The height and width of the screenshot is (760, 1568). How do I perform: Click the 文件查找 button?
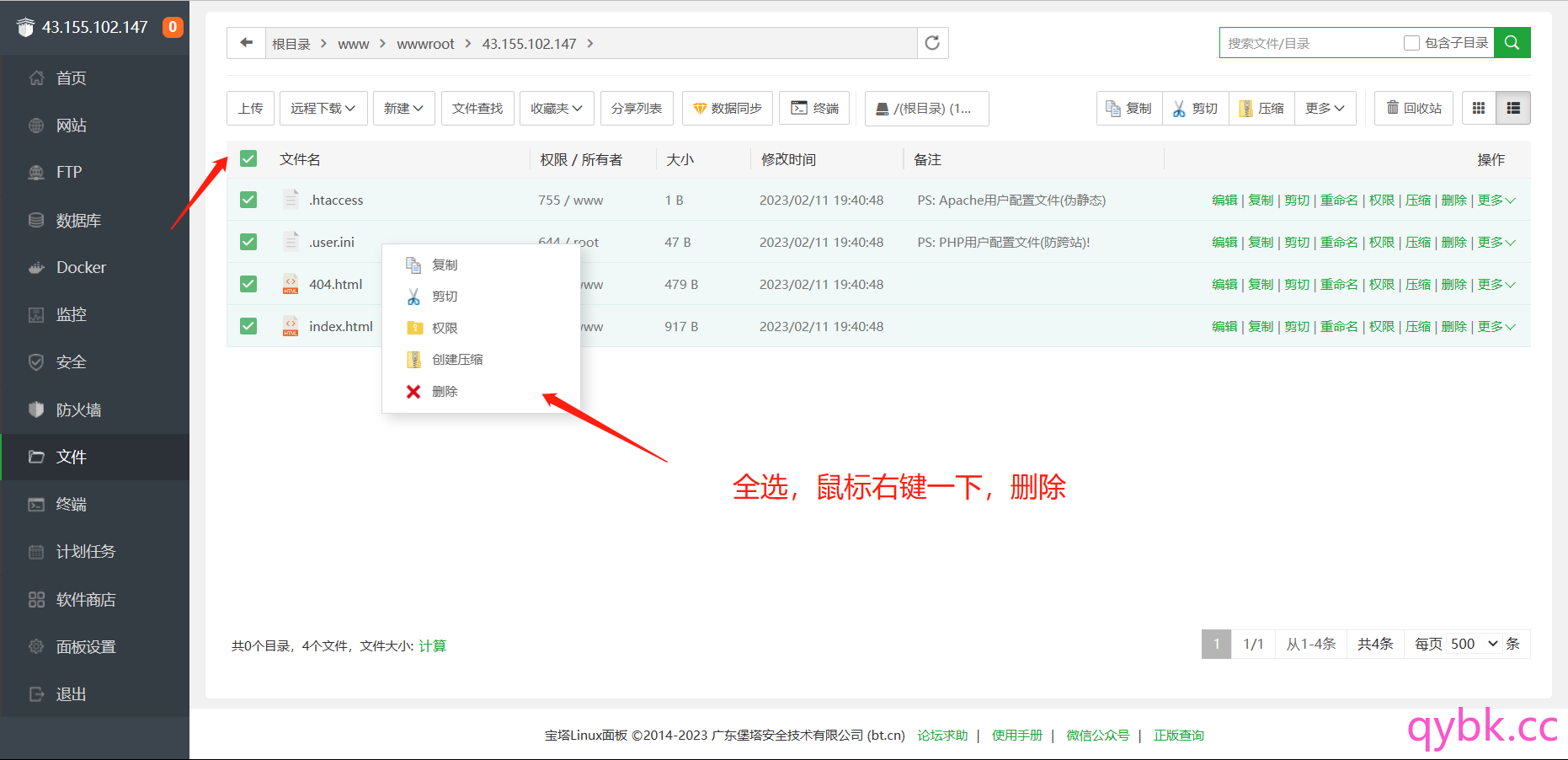coord(477,108)
